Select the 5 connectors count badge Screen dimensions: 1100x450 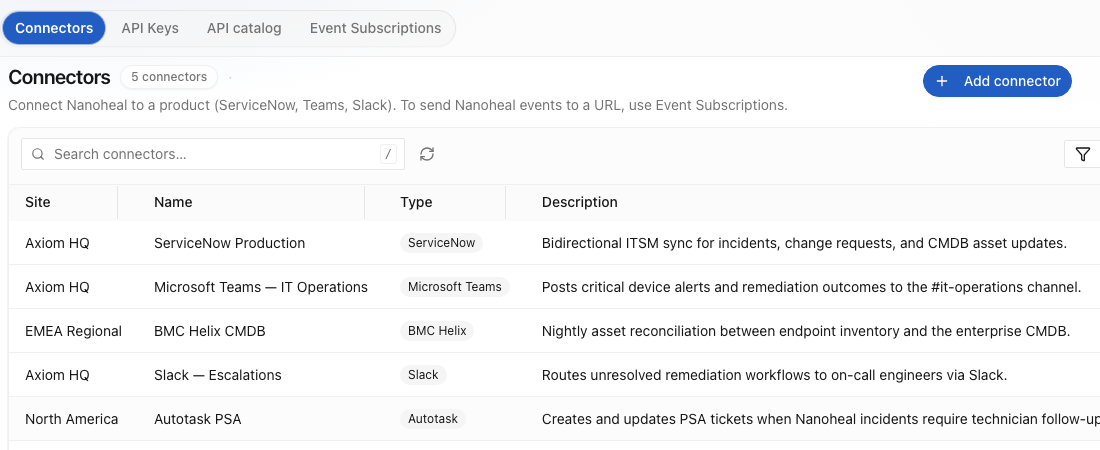[169, 77]
